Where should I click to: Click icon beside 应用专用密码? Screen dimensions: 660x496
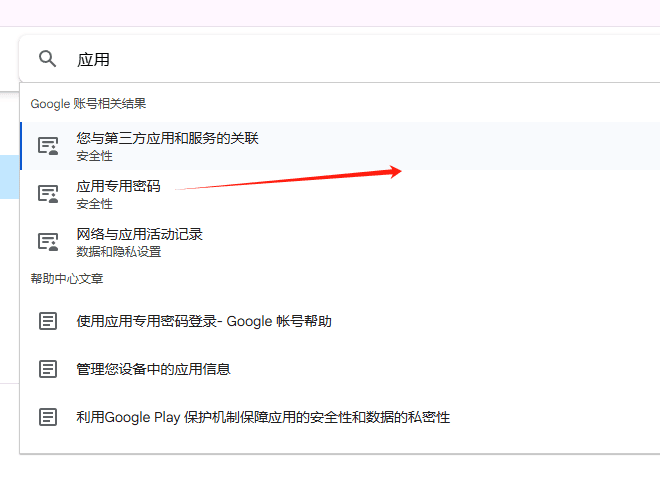click(x=48, y=194)
